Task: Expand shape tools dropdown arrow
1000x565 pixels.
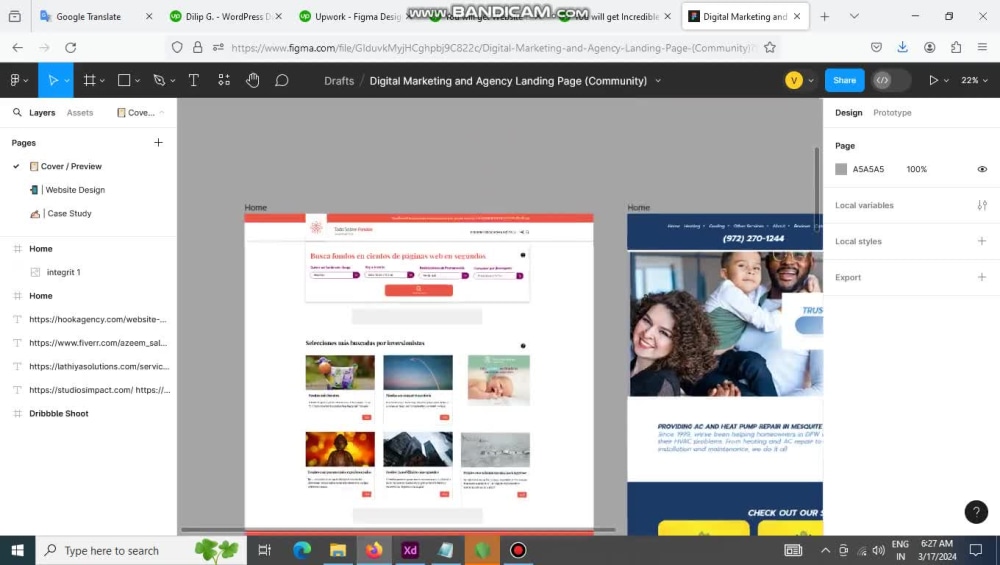Action: 137,81
